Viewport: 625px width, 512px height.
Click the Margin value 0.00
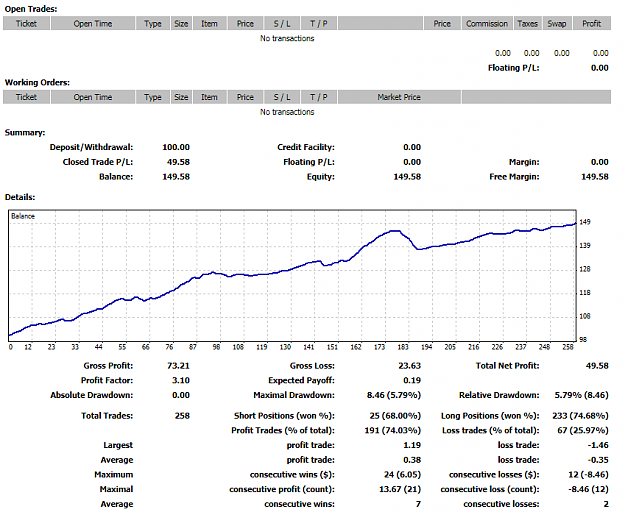599,162
